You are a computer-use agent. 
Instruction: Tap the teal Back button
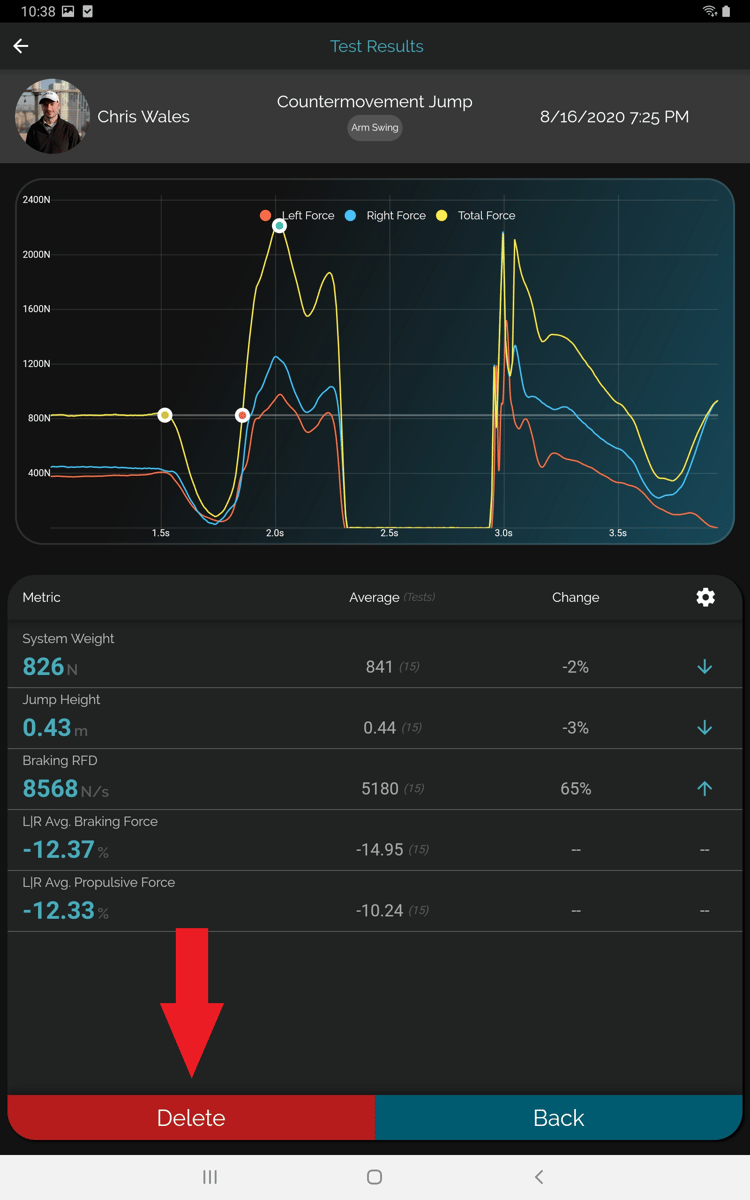[558, 1118]
